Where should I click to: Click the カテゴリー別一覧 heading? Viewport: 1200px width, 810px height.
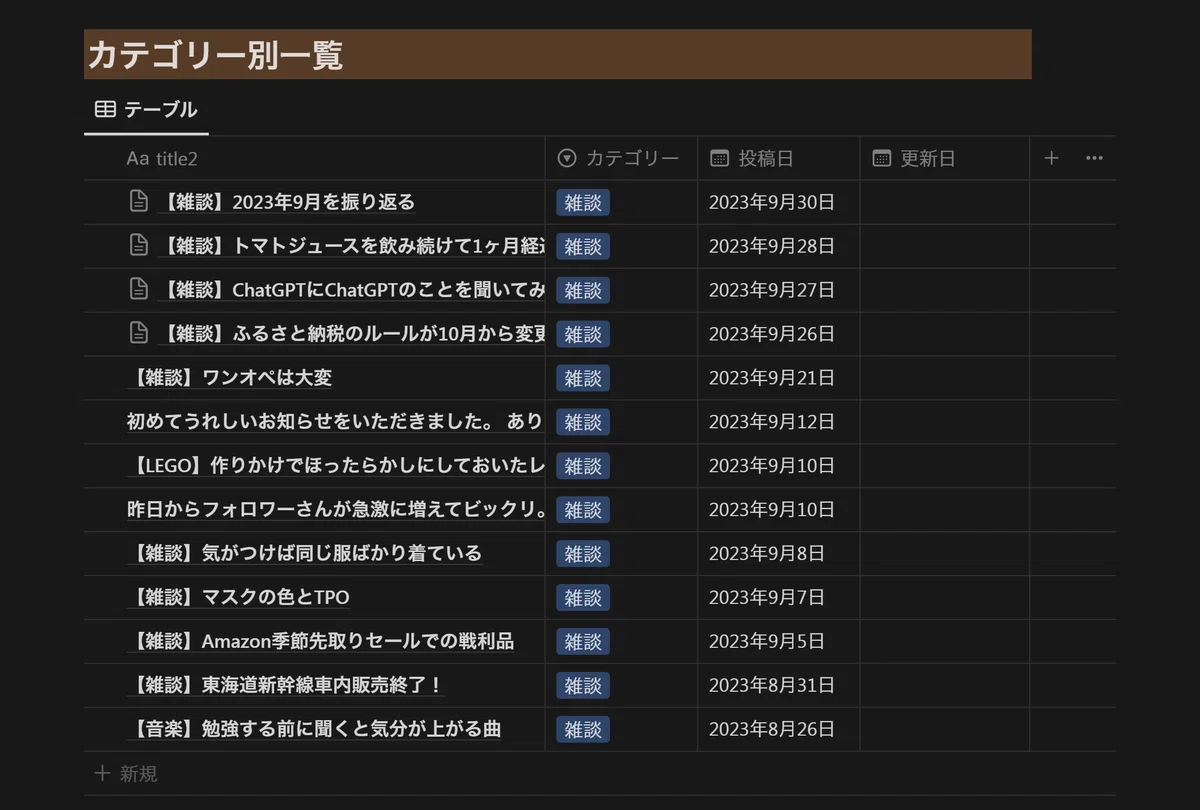tap(215, 55)
